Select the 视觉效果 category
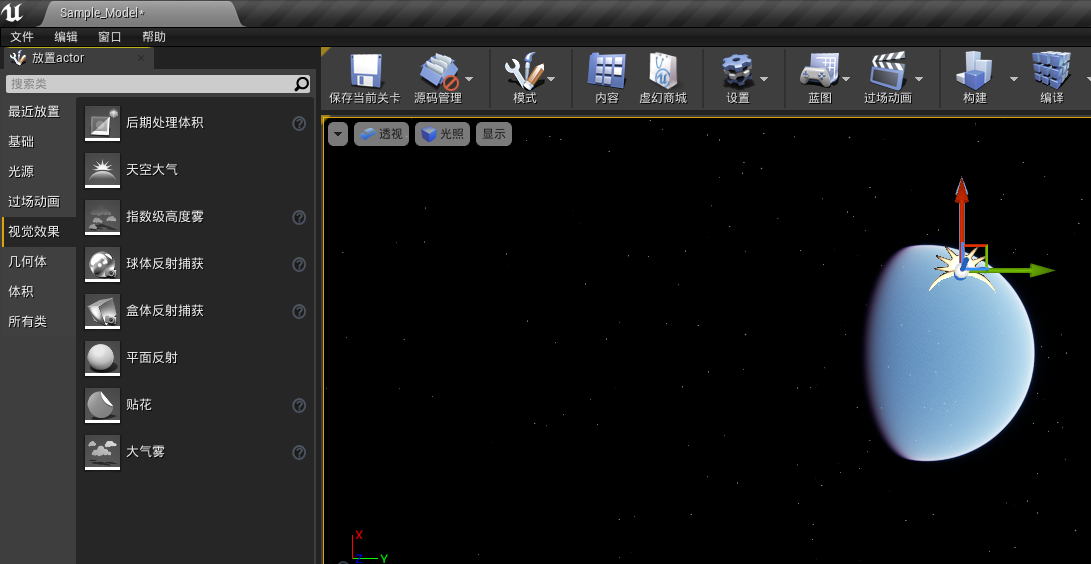 (38, 232)
